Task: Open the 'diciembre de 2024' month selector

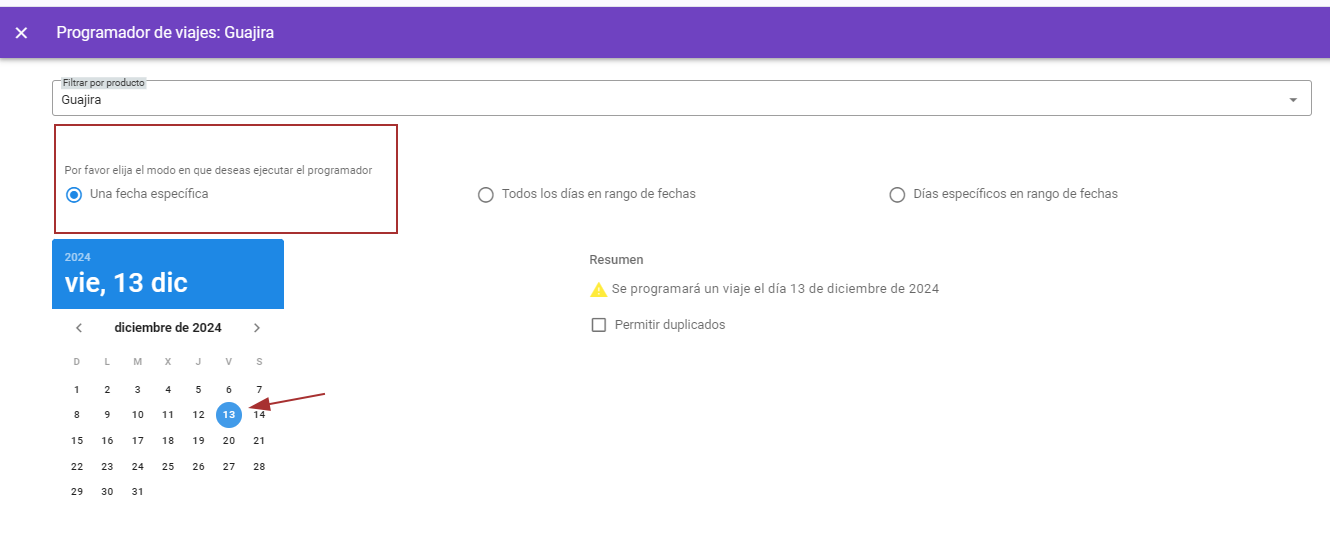Action: coord(168,328)
